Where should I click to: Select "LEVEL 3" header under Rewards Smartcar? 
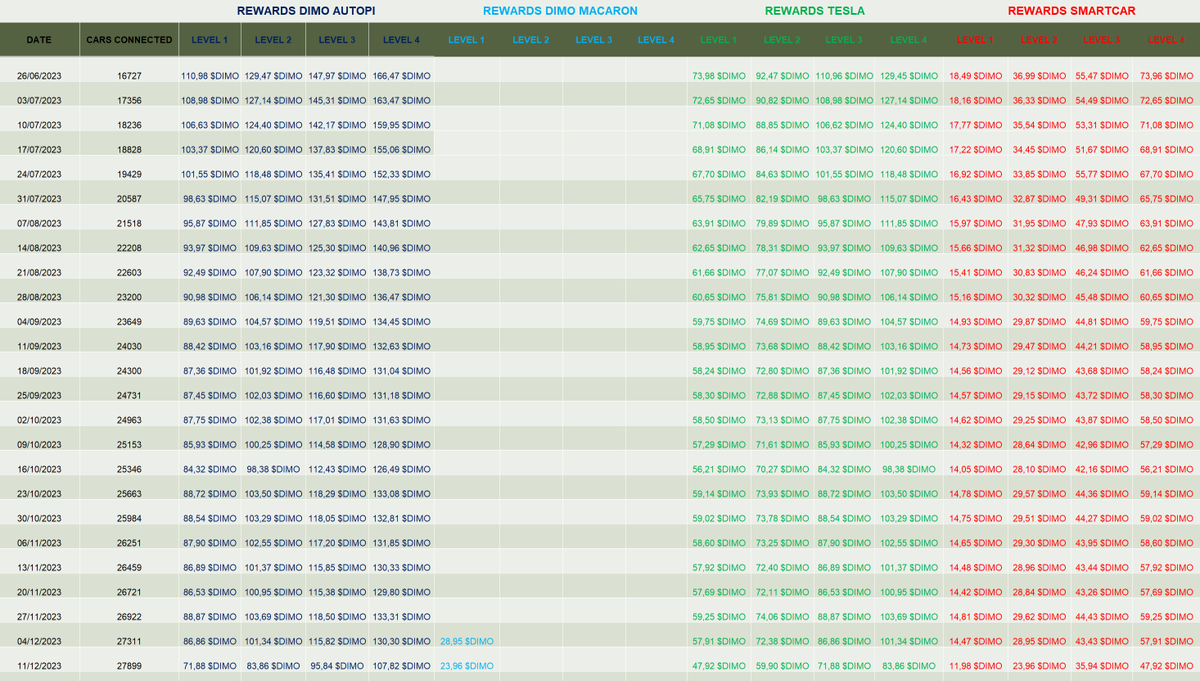tap(1102, 40)
